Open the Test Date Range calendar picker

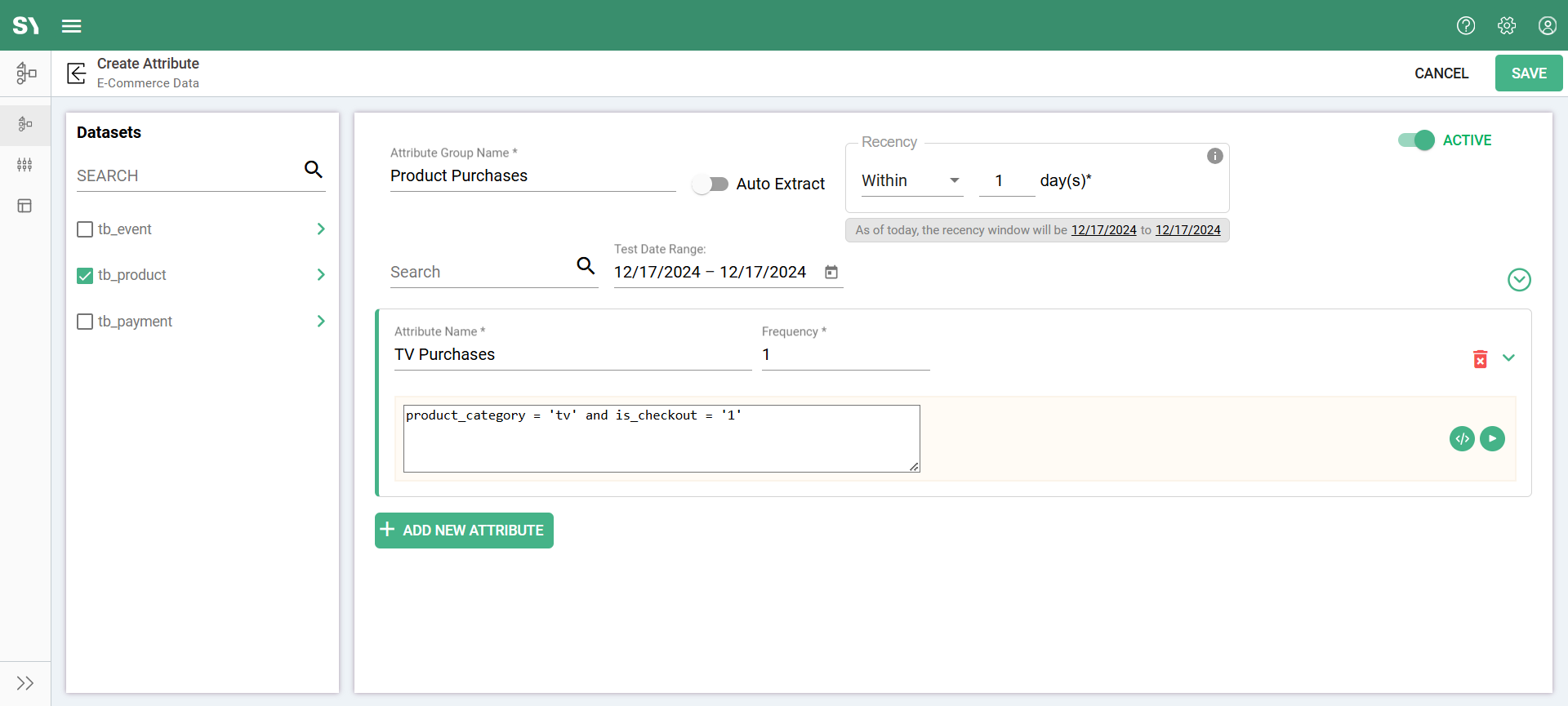pos(831,273)
